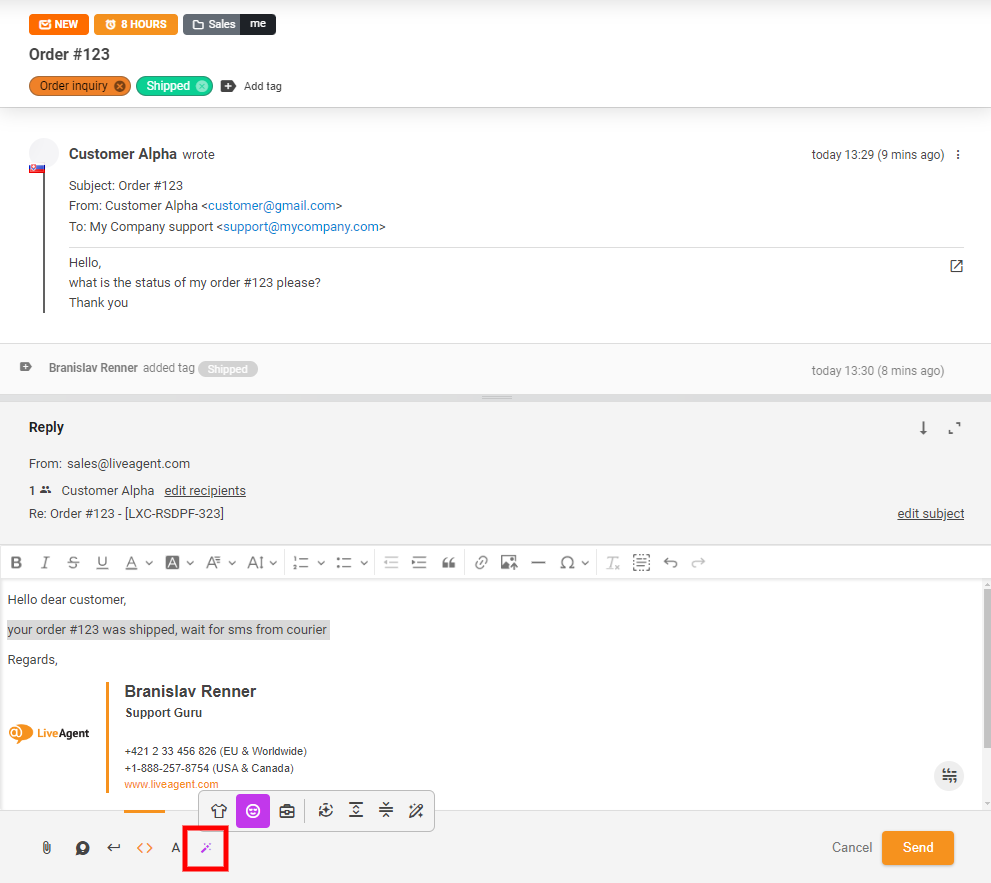Screen dimensions: 991x883
Task: Click Add tag on the ticket
Action: (x=252, y=86)
